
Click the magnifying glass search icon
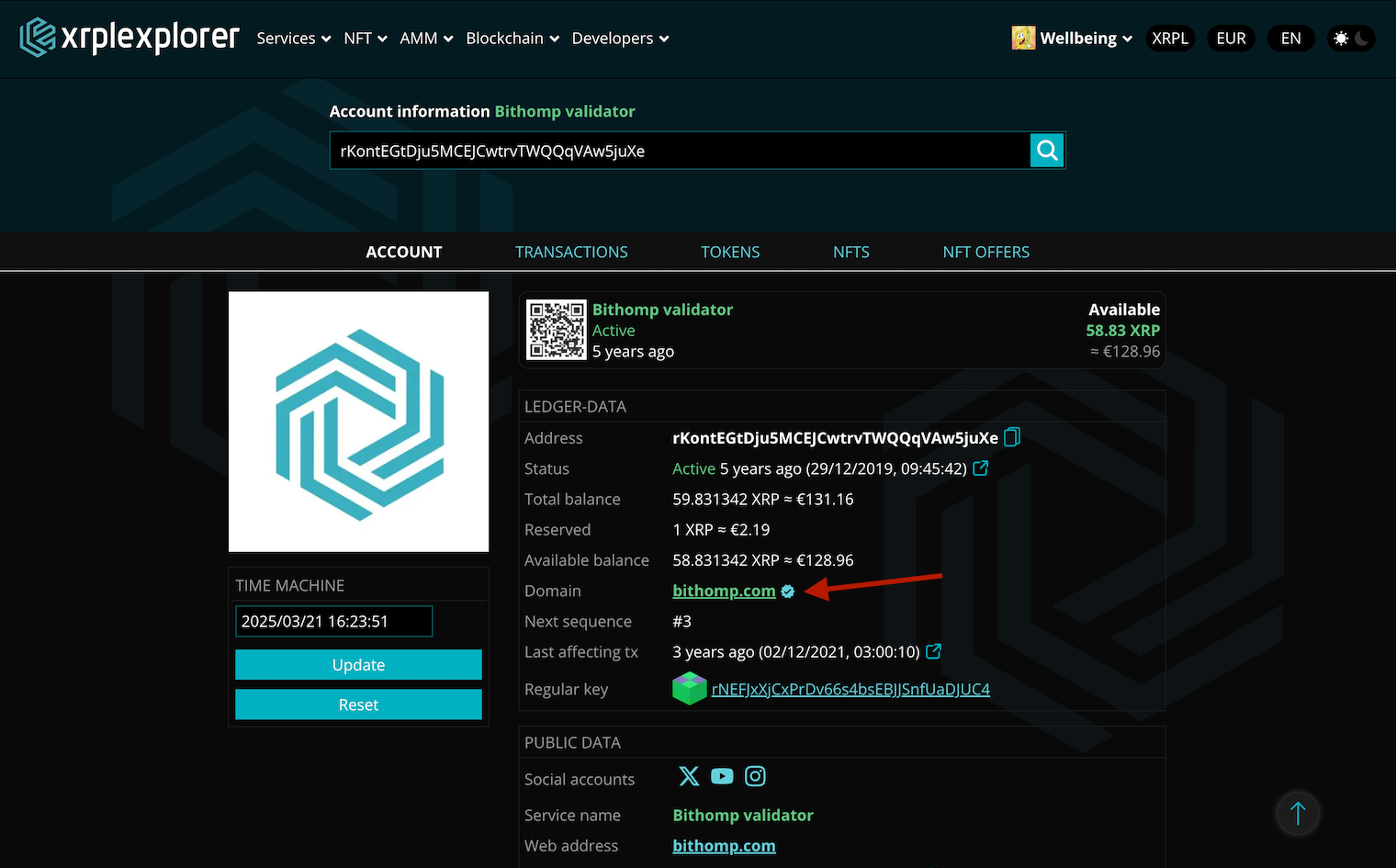point(1046,150)
